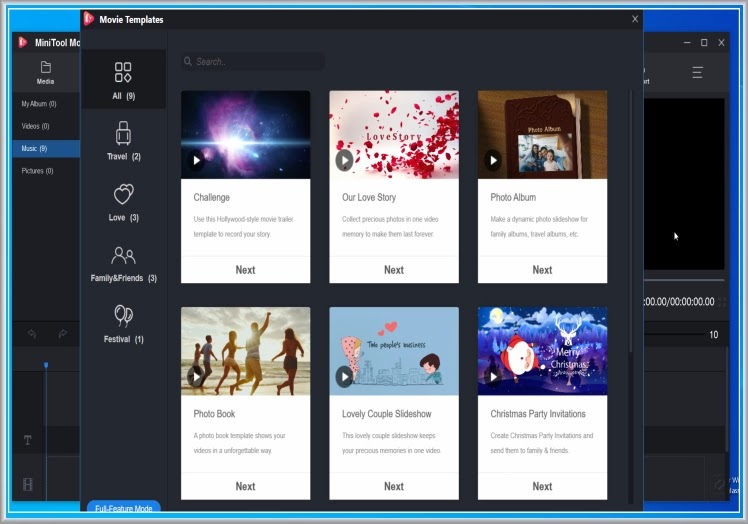Click Next under Photo Book
The width and height of the screenshot is (748, 524).
click(x=245, y=486)
